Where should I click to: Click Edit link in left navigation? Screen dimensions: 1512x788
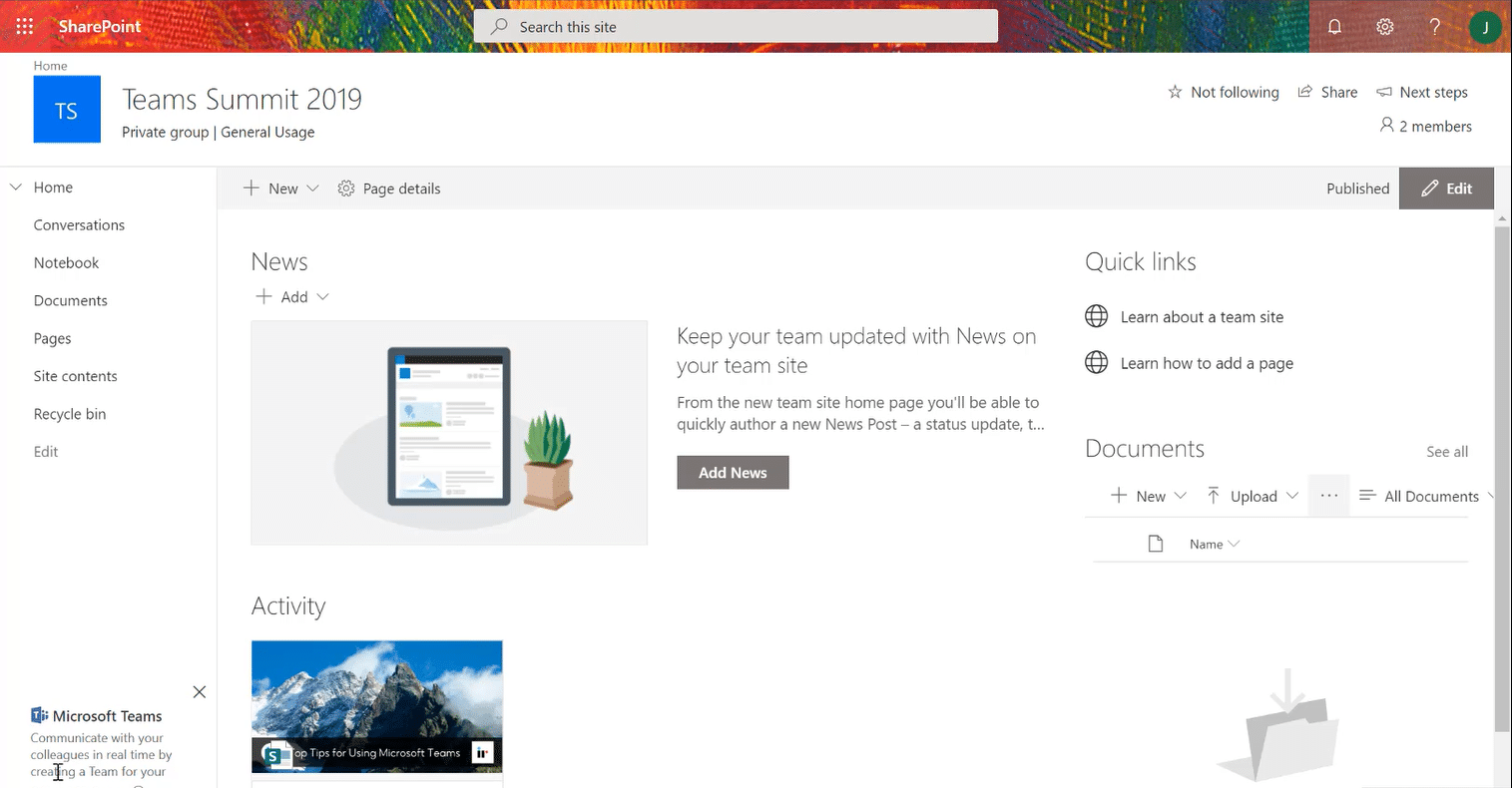[46, 452]
